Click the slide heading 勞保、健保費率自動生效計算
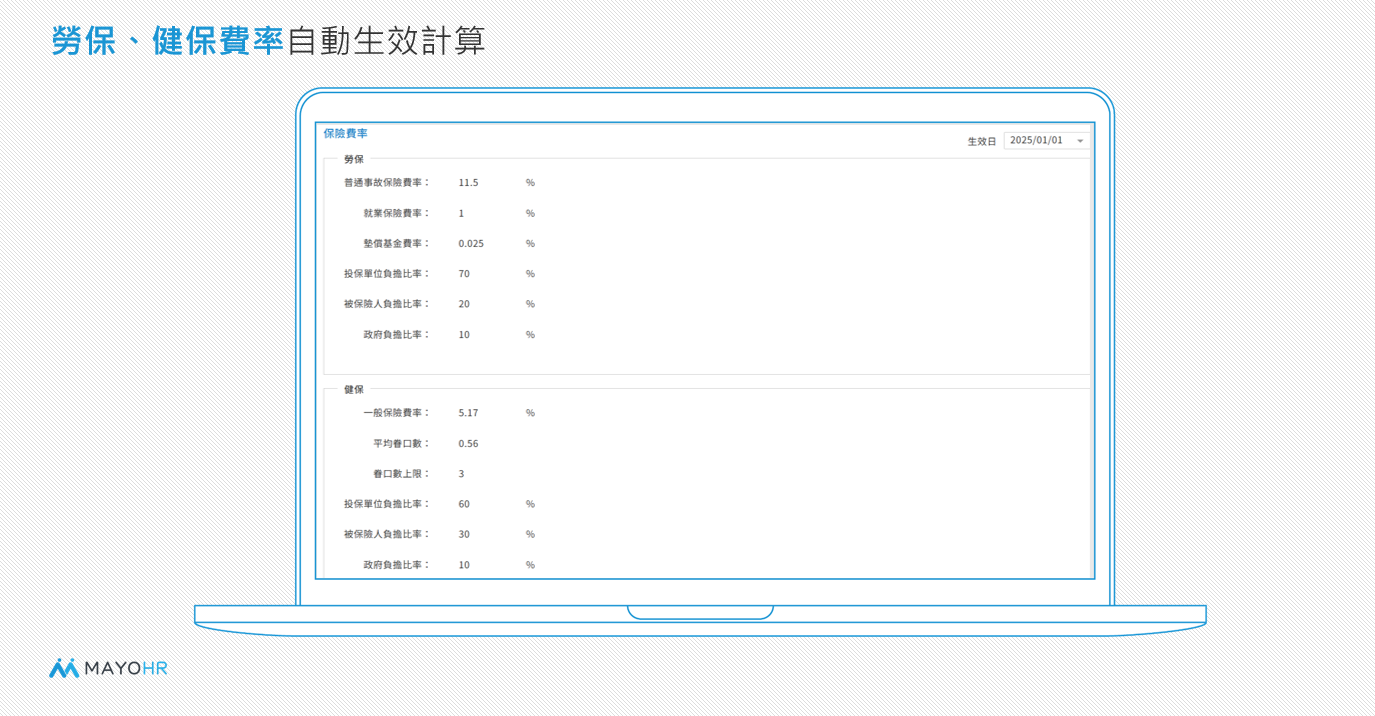 pos(268,41)
